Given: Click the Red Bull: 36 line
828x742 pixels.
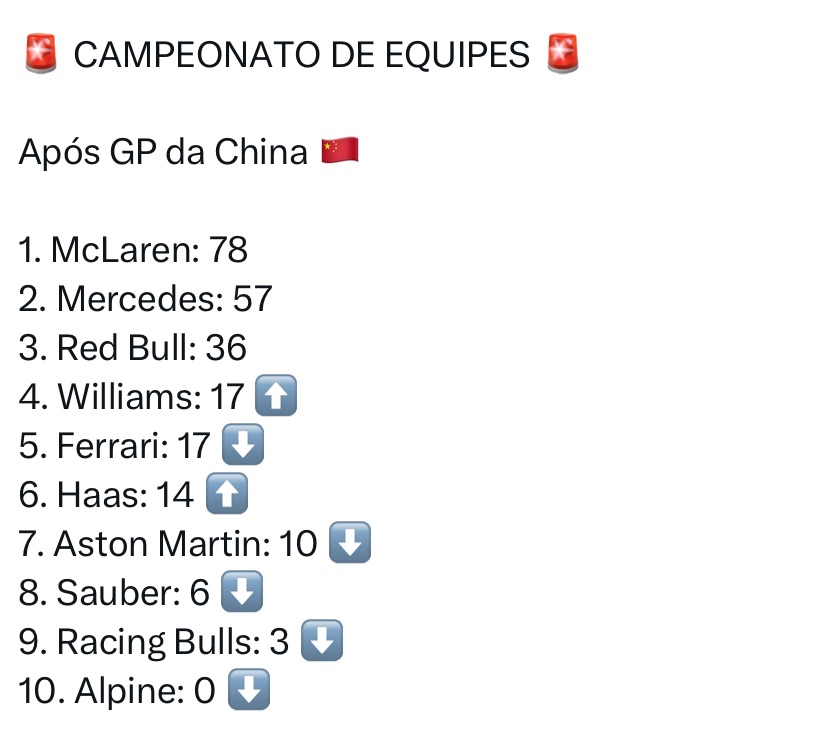Looking at the screenshot, I should click(x=132, y=348).
